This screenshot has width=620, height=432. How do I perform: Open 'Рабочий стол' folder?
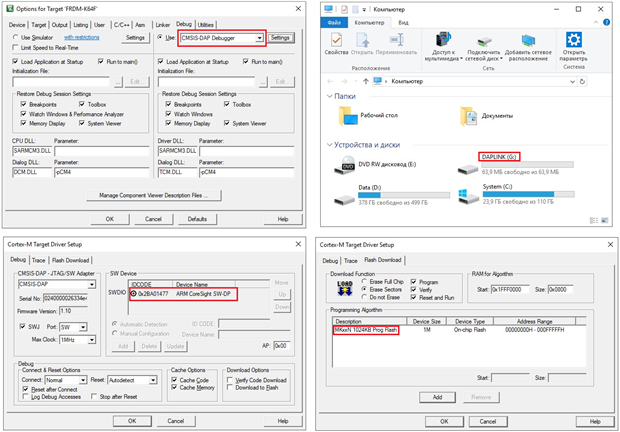coord(368,116)
